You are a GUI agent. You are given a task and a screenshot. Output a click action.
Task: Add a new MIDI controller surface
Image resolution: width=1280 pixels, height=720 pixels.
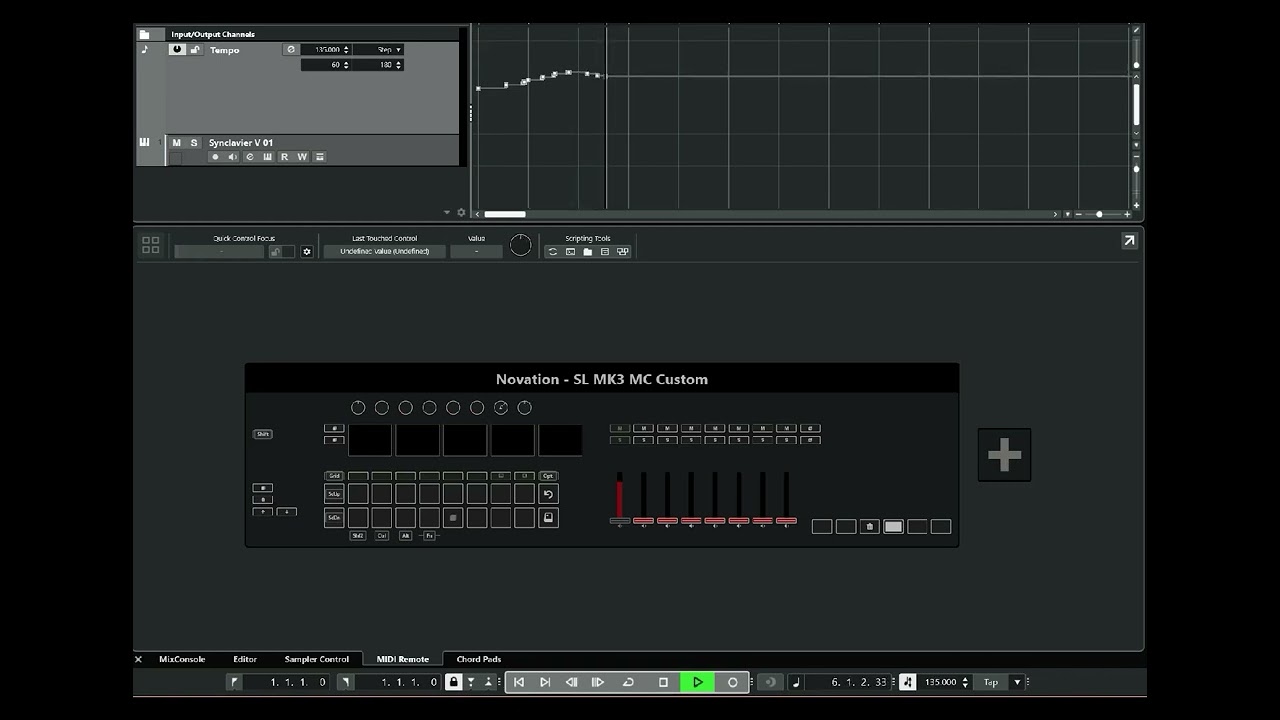(1004, 455)
